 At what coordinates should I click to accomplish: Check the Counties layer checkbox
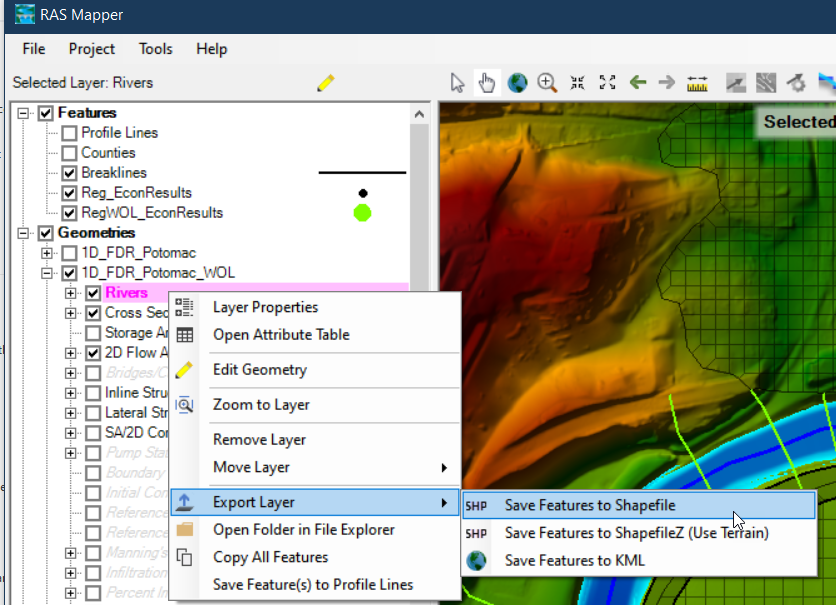[69, 153]
